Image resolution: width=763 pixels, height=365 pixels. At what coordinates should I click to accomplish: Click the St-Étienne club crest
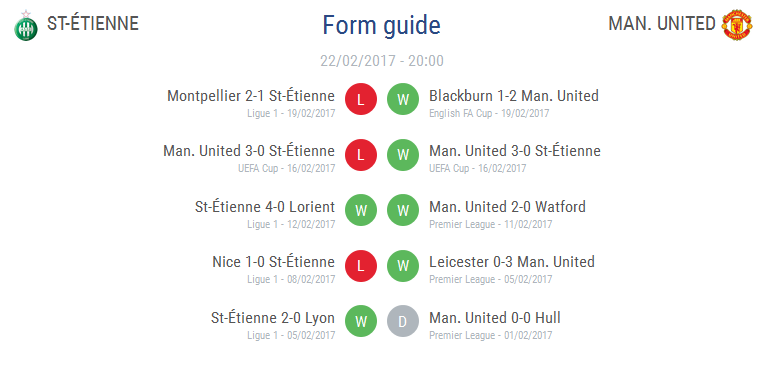point(26,25)
